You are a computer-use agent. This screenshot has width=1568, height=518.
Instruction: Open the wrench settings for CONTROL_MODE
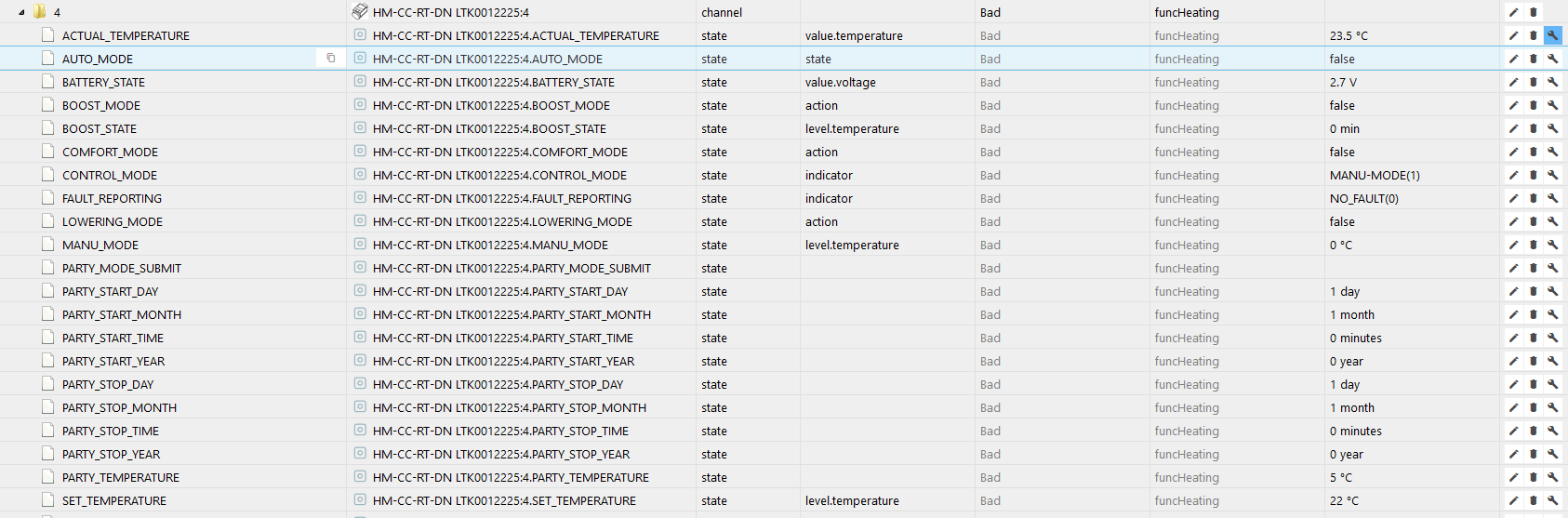[1552, 175]
